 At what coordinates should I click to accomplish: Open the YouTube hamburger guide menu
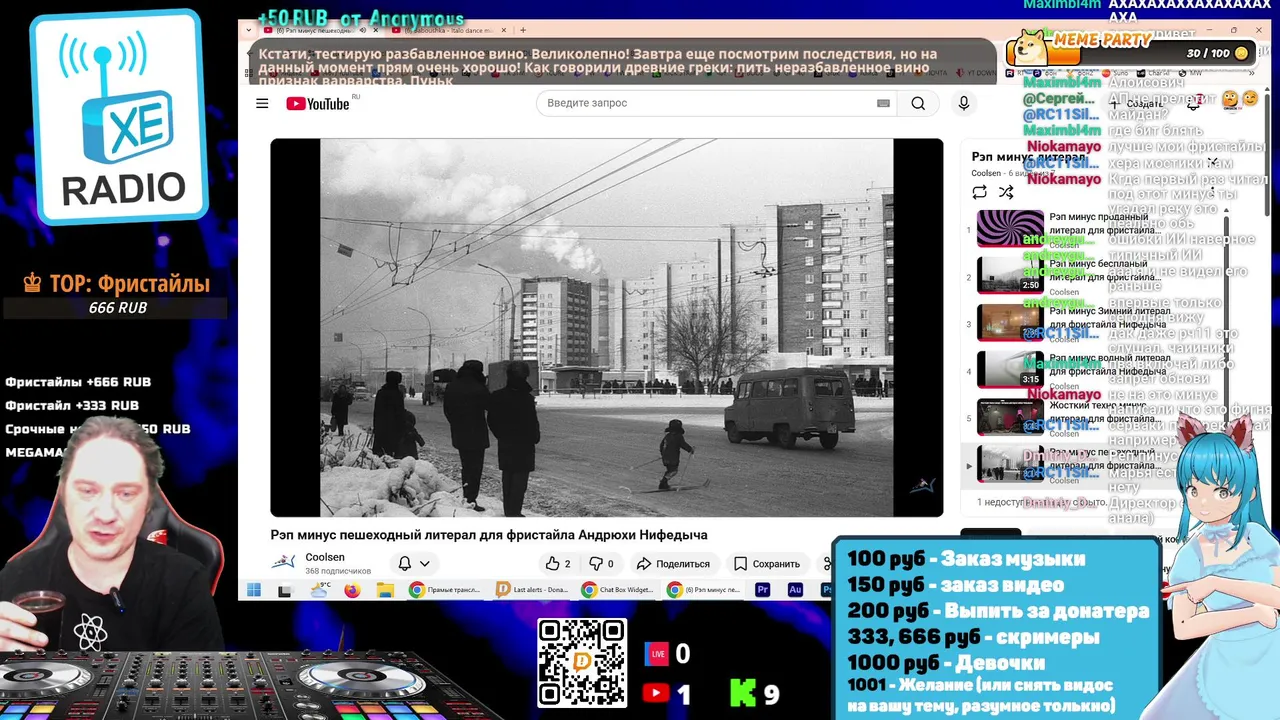[x=262, y=103]
